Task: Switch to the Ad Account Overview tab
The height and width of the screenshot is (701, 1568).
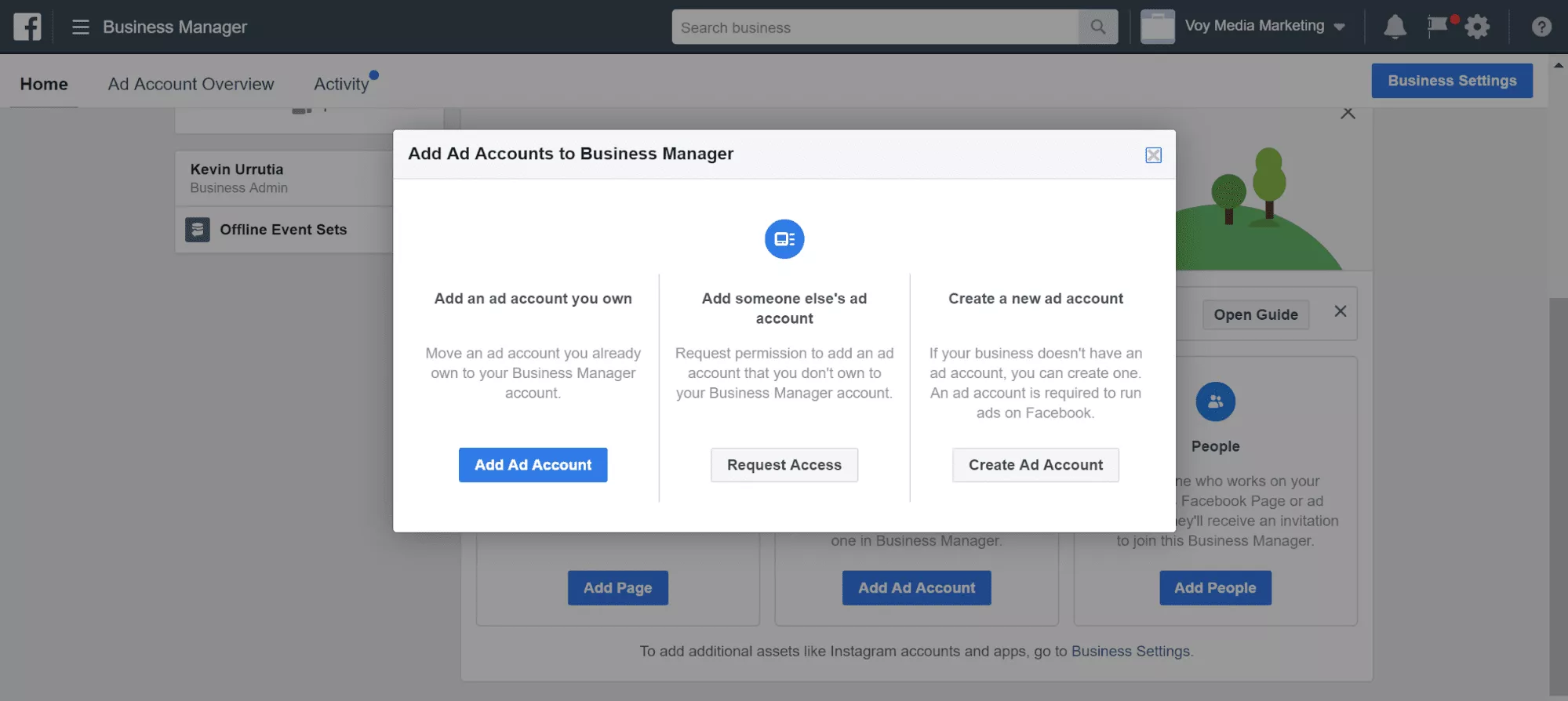Action: click(191, 84)
